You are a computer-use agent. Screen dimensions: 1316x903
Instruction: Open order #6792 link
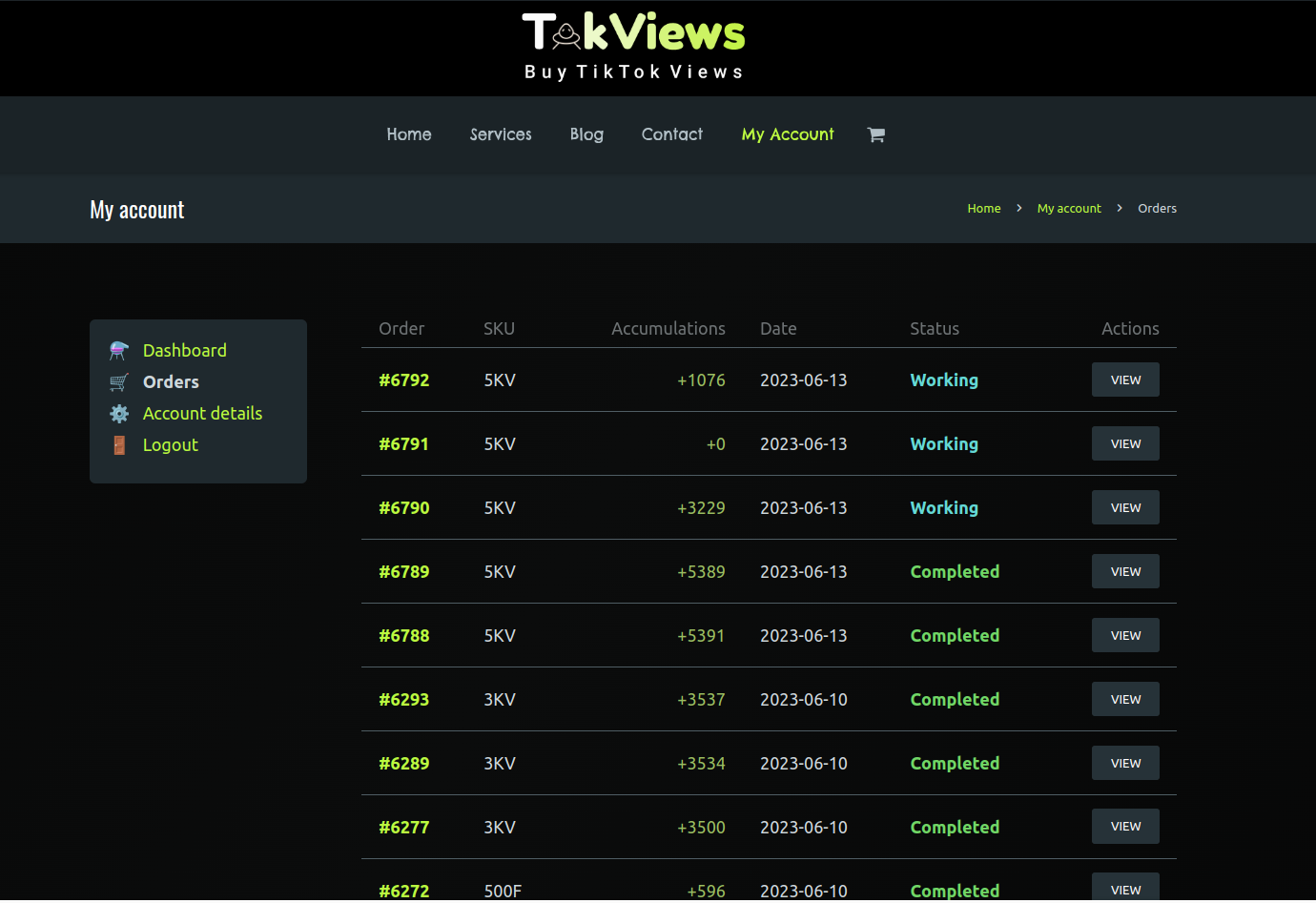pos(404,380)
